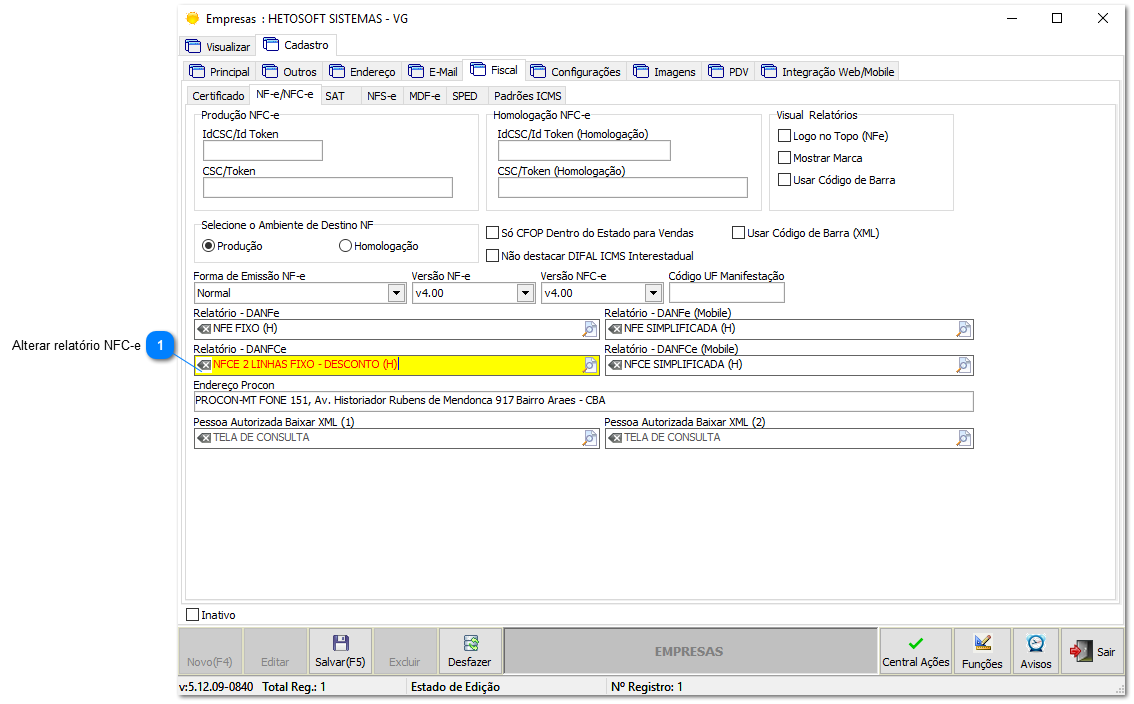This screenshot has height=704, width=1134.
Task: Click the Salvar(F5) save button
Action: point(340,651)
